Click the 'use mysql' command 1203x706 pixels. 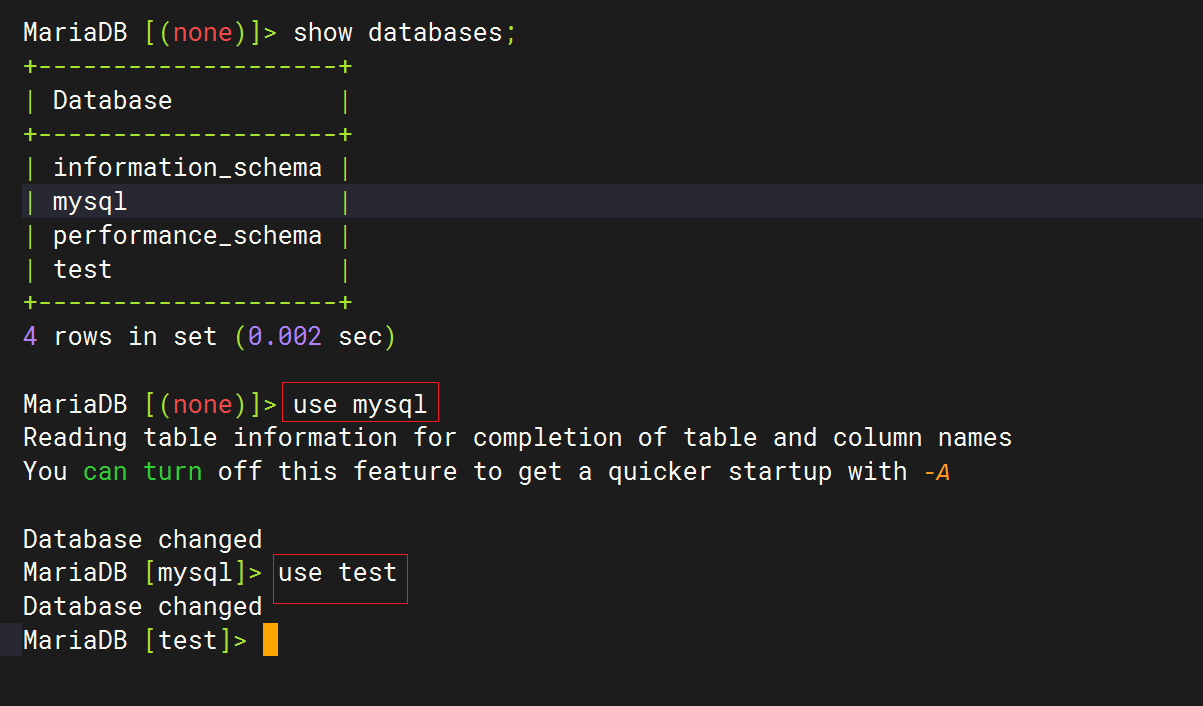click(x=360, y=404)
